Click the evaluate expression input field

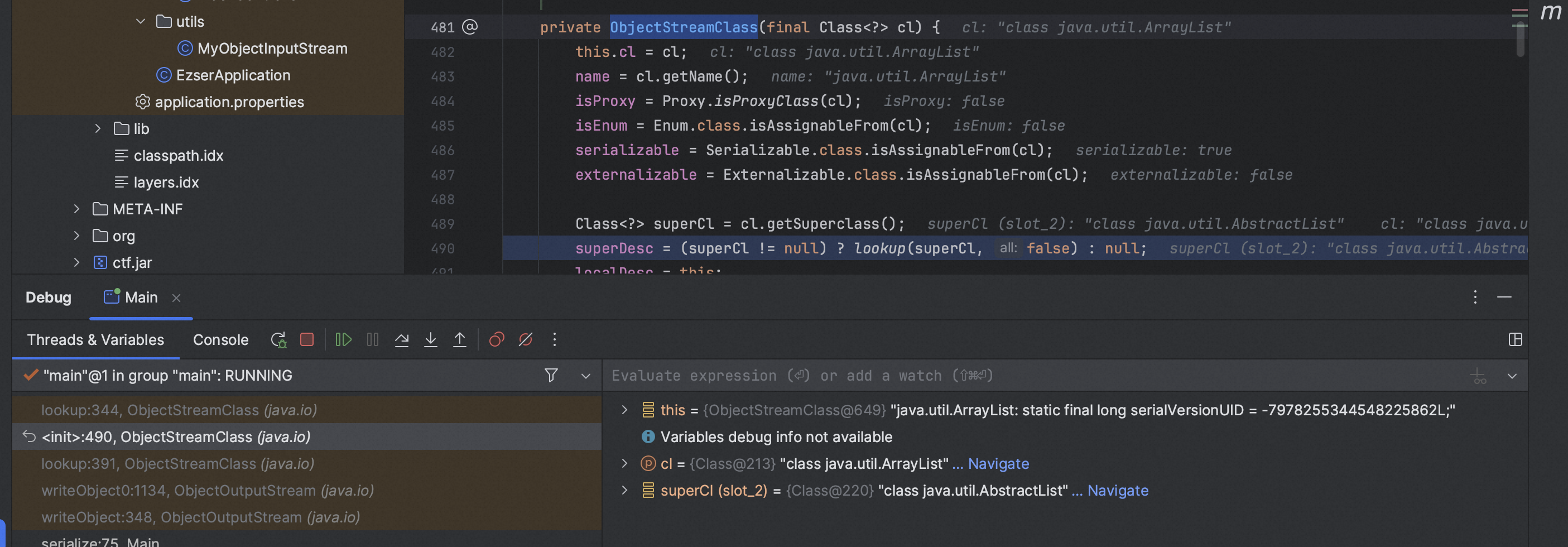(1035, 376)
